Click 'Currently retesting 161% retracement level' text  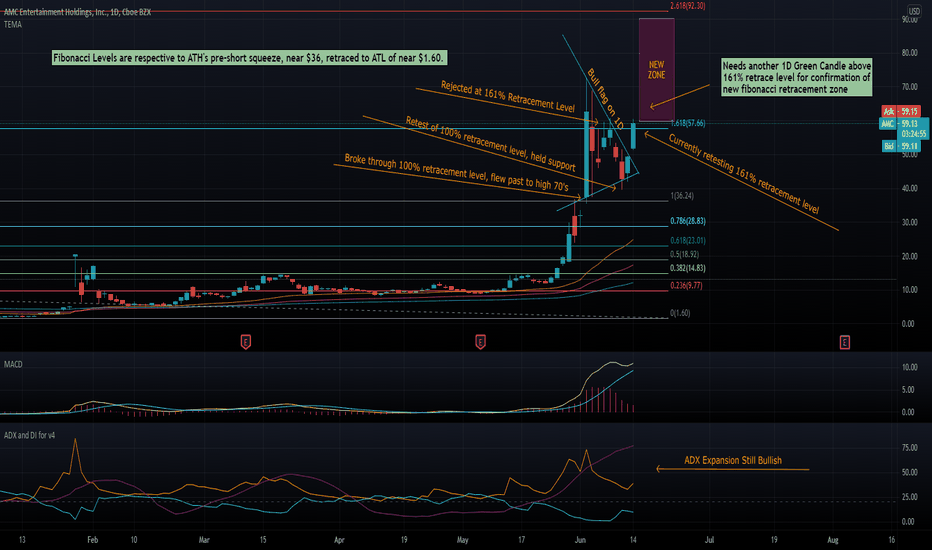click(744, 174)
